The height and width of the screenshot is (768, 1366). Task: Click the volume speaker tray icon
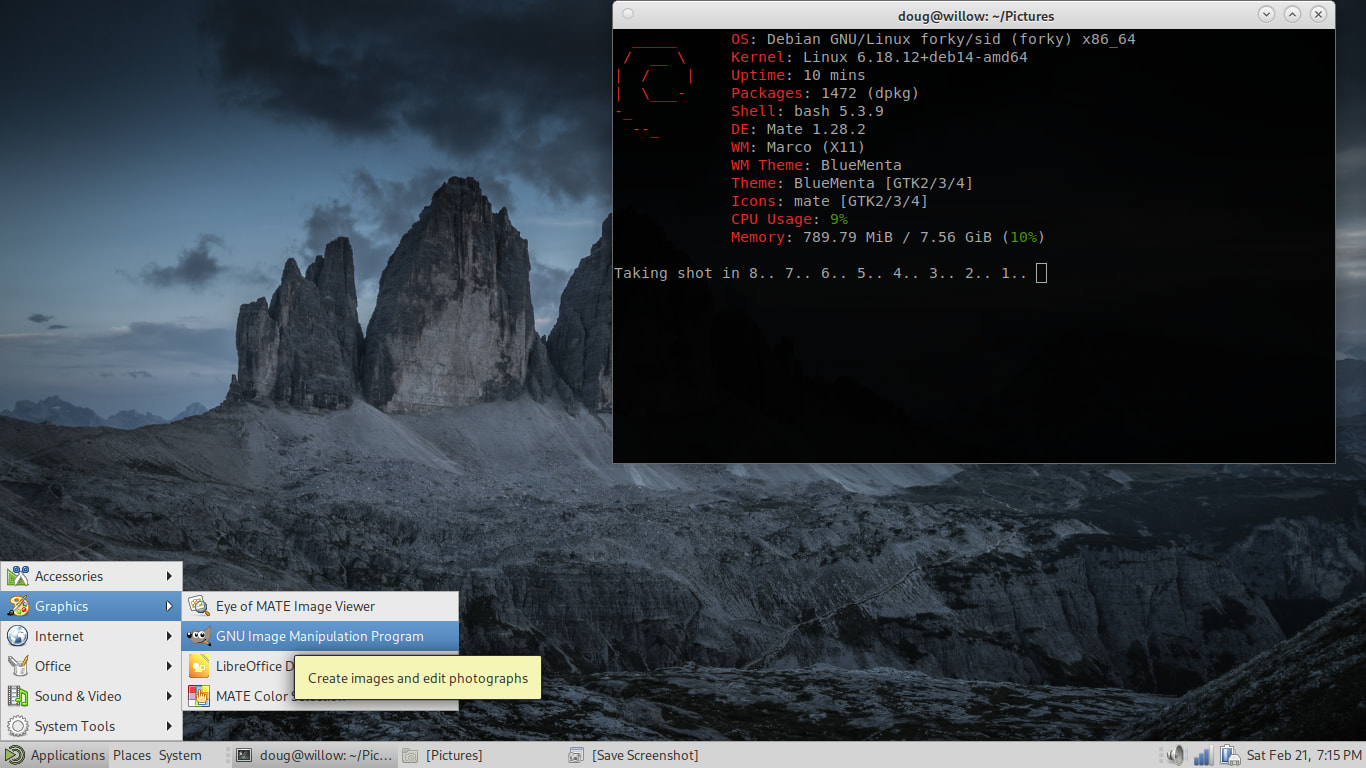click(x=1175, y=755)
